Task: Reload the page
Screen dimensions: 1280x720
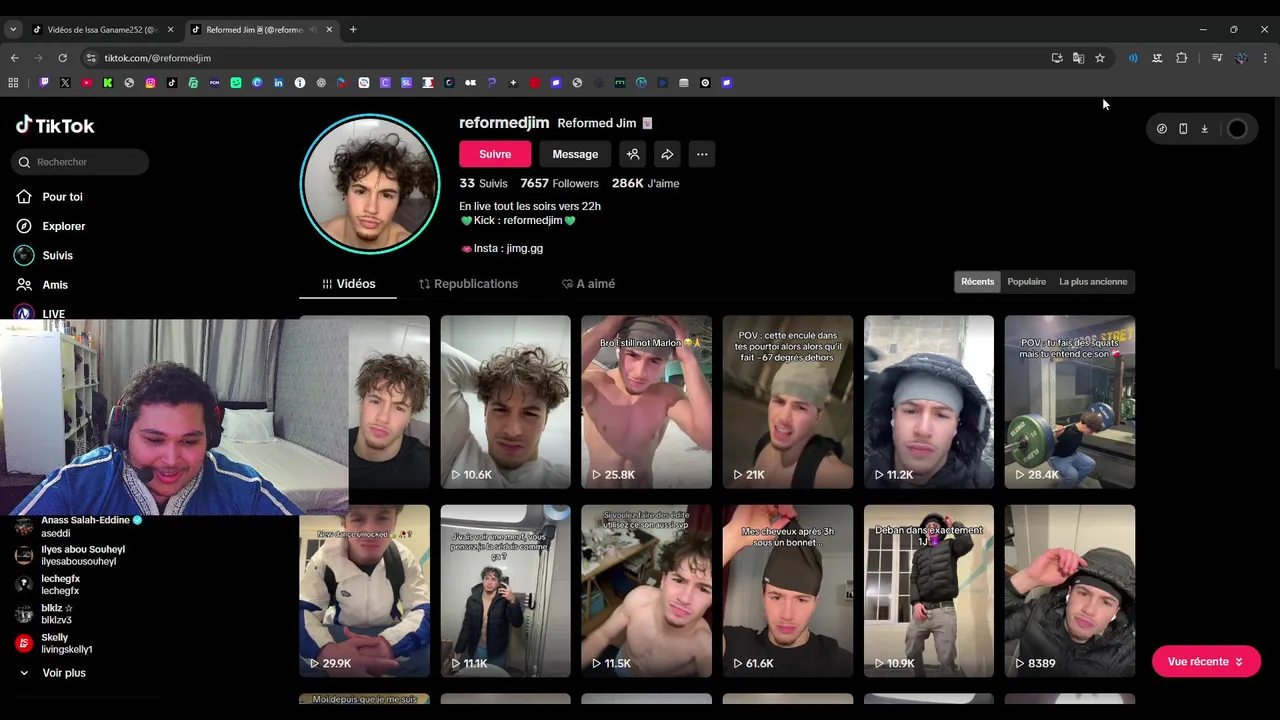Action: (x=62, y=58)
